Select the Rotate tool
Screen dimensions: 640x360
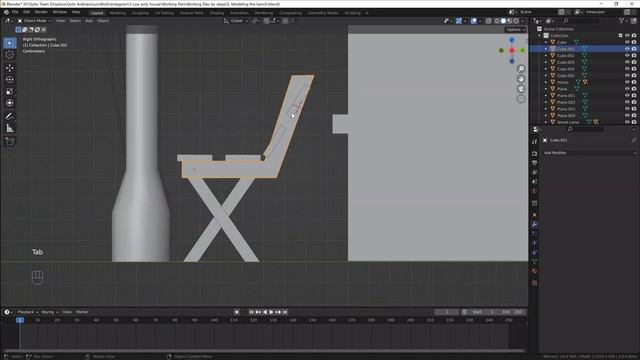(x=10, y=80)
